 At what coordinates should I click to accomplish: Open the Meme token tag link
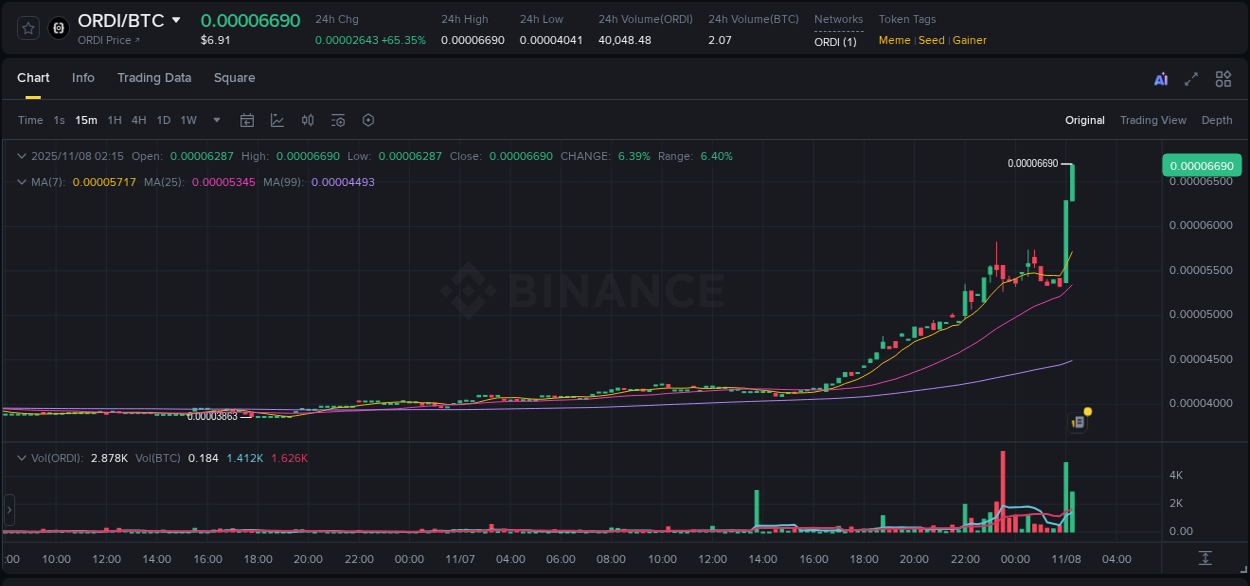pos(893,40)
